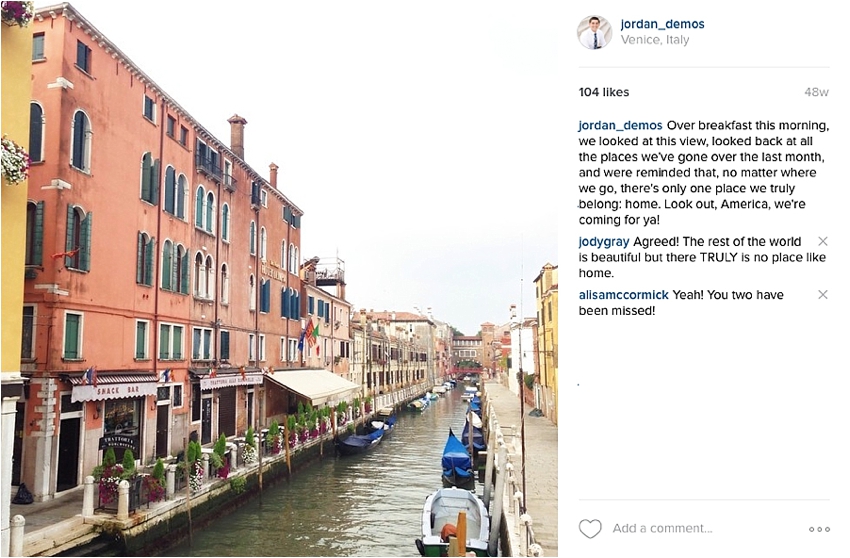View the 104 likes list
850x558 pixels.
[x=604, y=92]
